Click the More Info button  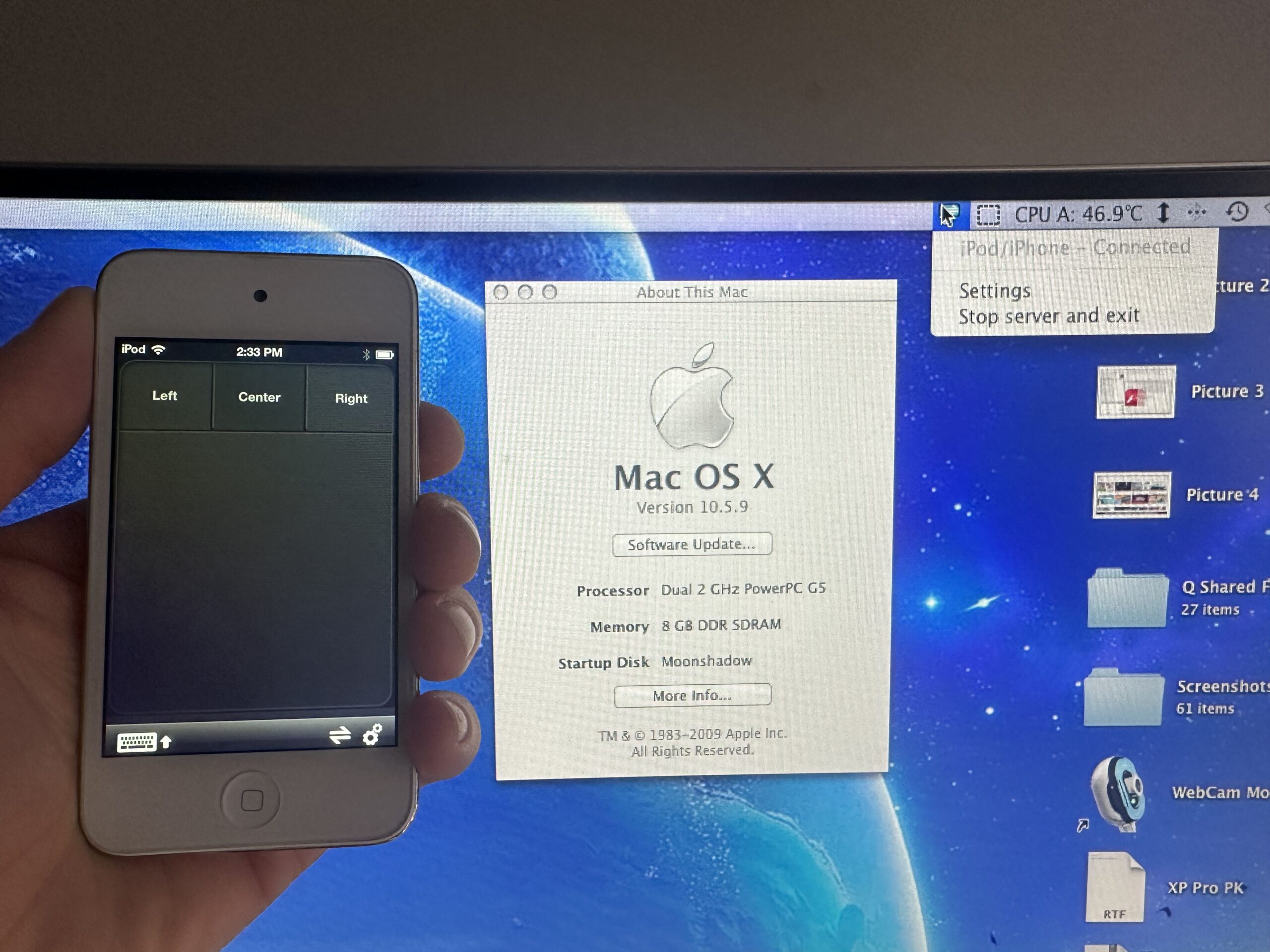692,696
